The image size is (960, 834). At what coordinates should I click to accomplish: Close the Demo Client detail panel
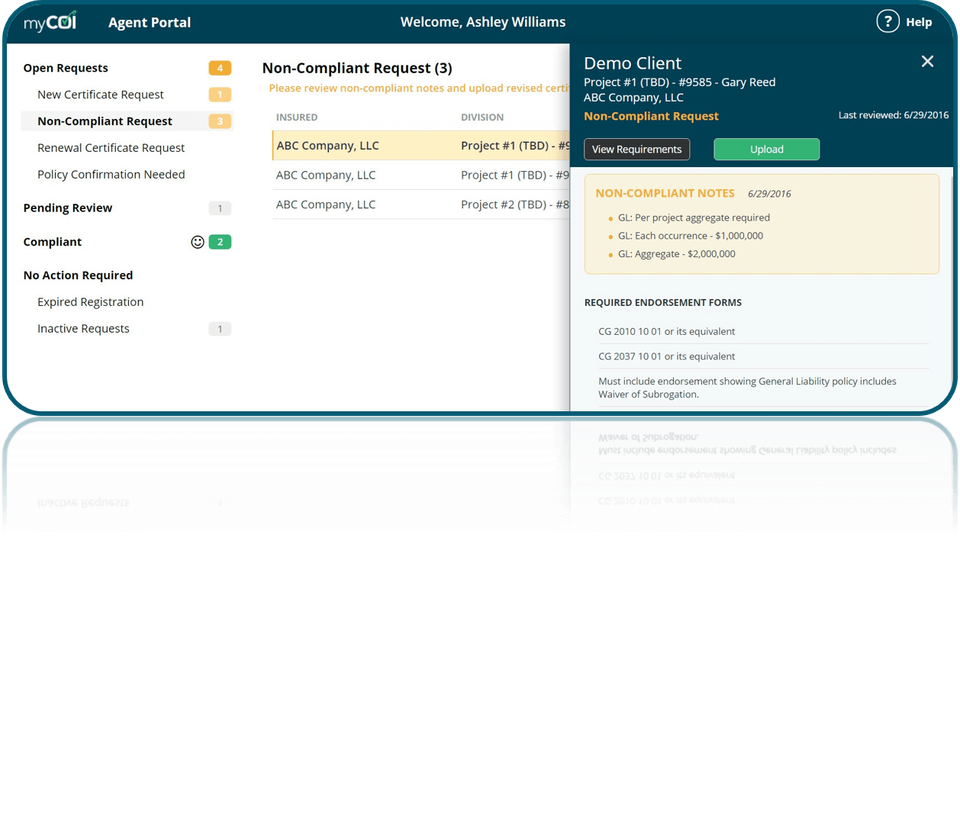[927, 60]
